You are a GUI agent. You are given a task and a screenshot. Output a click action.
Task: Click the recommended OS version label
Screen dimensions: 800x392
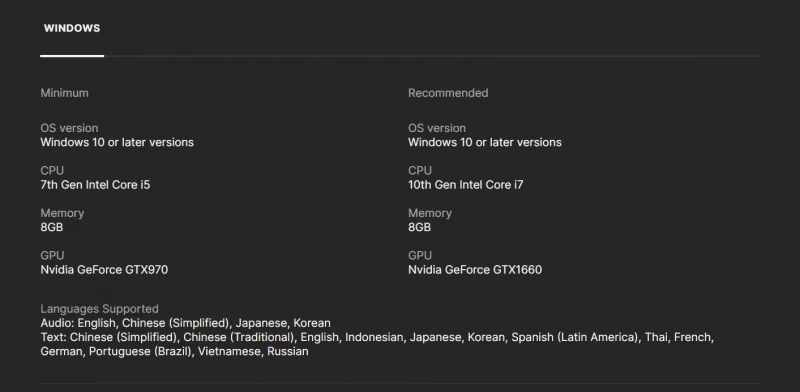tap(437, 128)
